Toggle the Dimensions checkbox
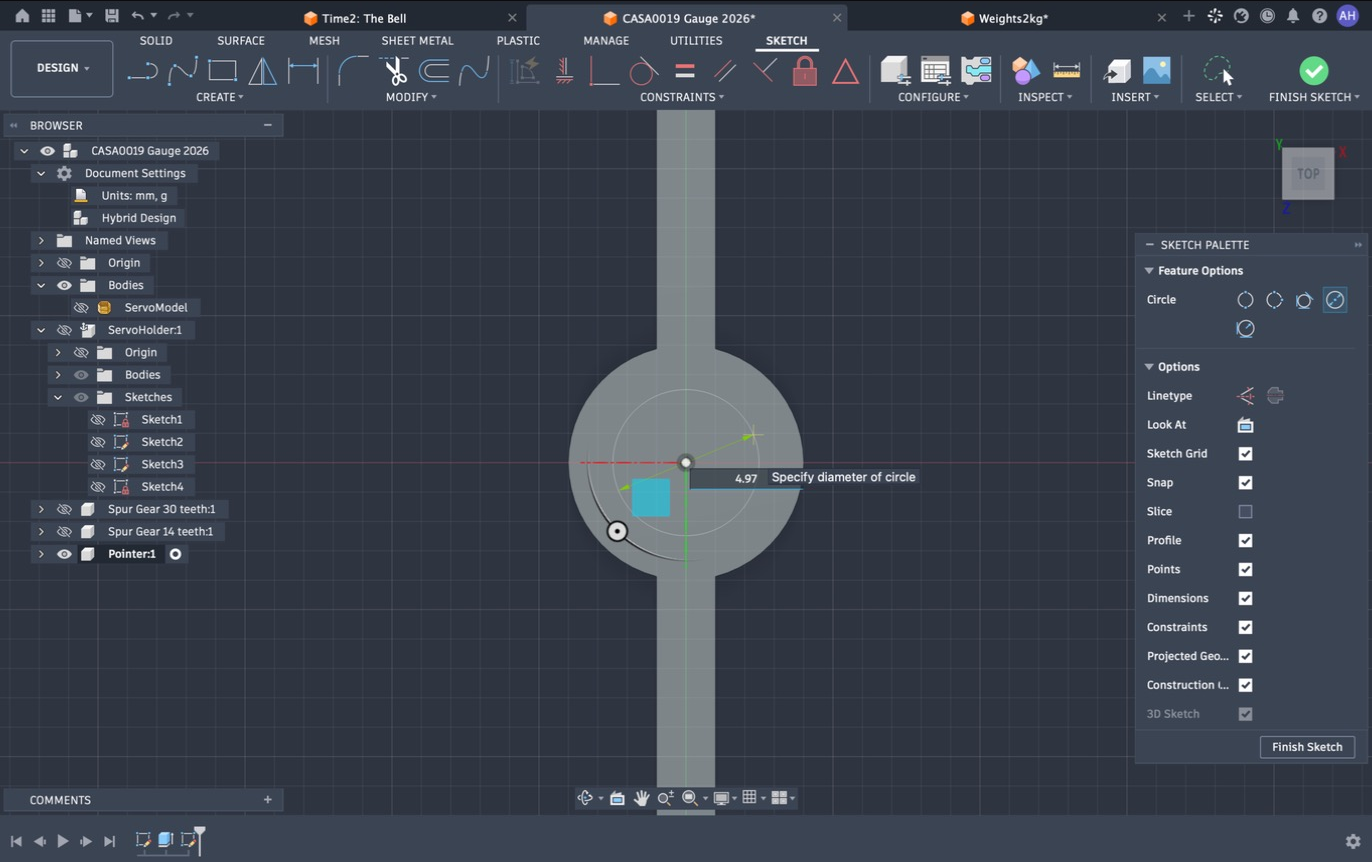1372x862 pixels. [x=1245, y=599]
